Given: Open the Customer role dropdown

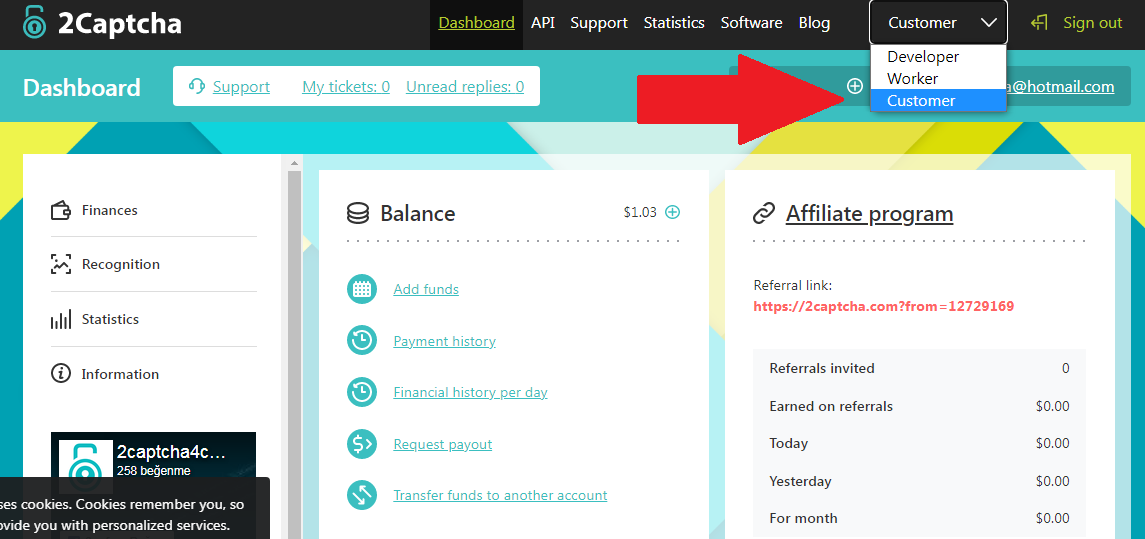Looking at the screenshot, I should 938,23.
